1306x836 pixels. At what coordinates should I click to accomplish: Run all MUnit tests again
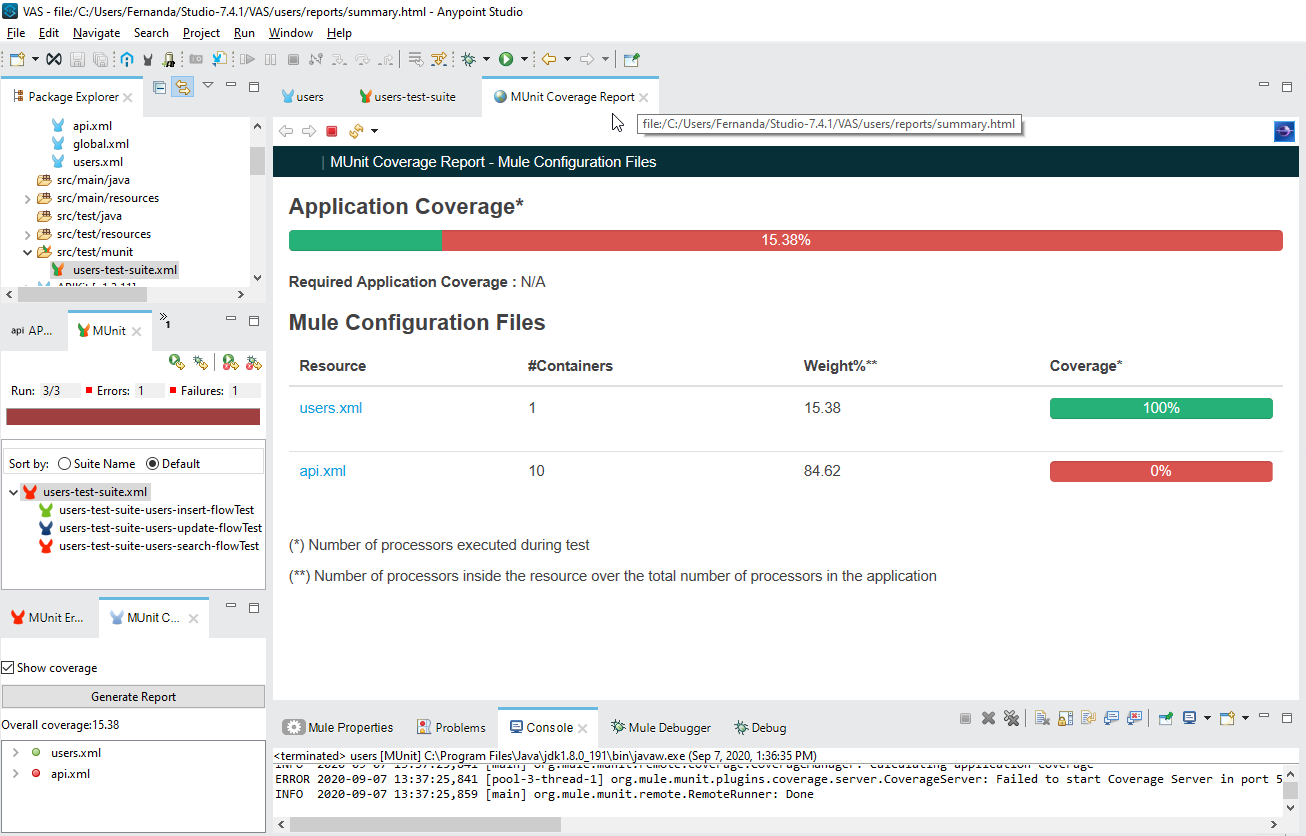(175, 361)
